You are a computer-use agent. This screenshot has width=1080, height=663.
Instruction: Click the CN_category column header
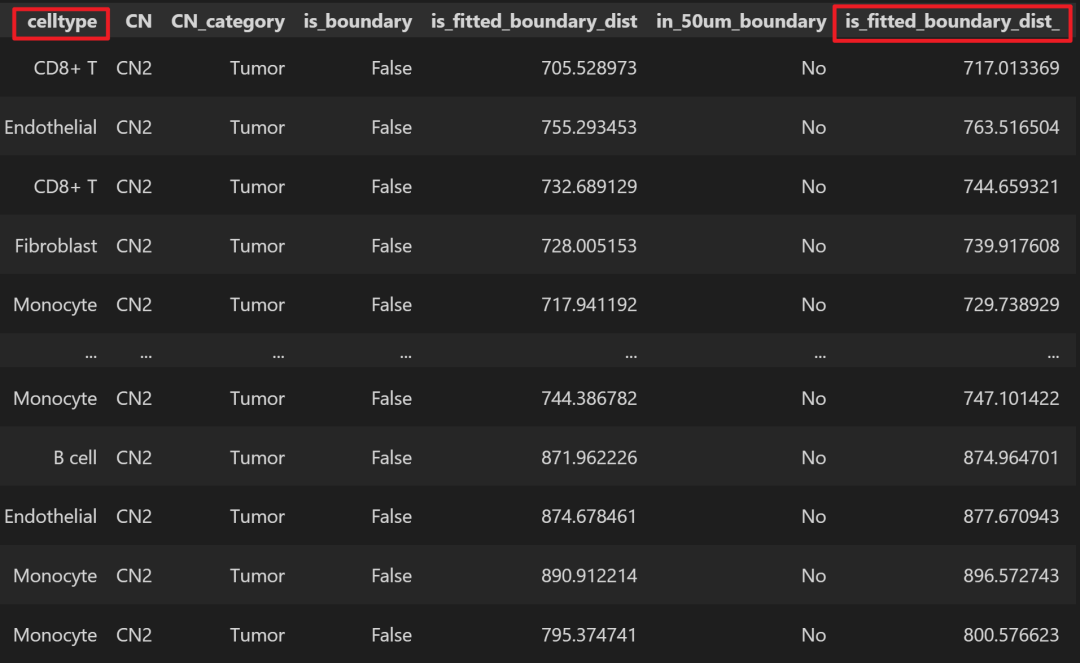[228, 22]
